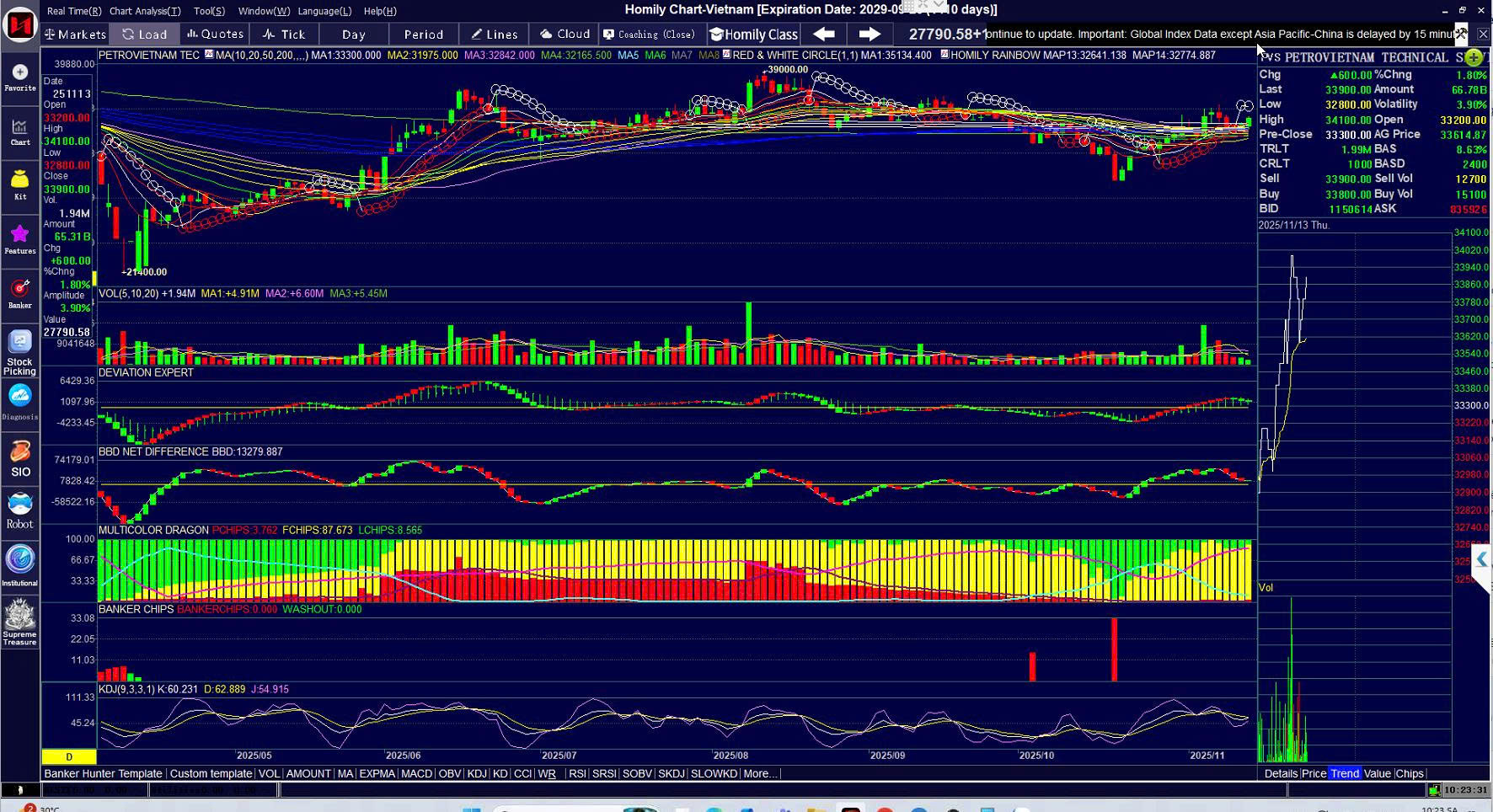Expand More... indicator list

point(759,773)
